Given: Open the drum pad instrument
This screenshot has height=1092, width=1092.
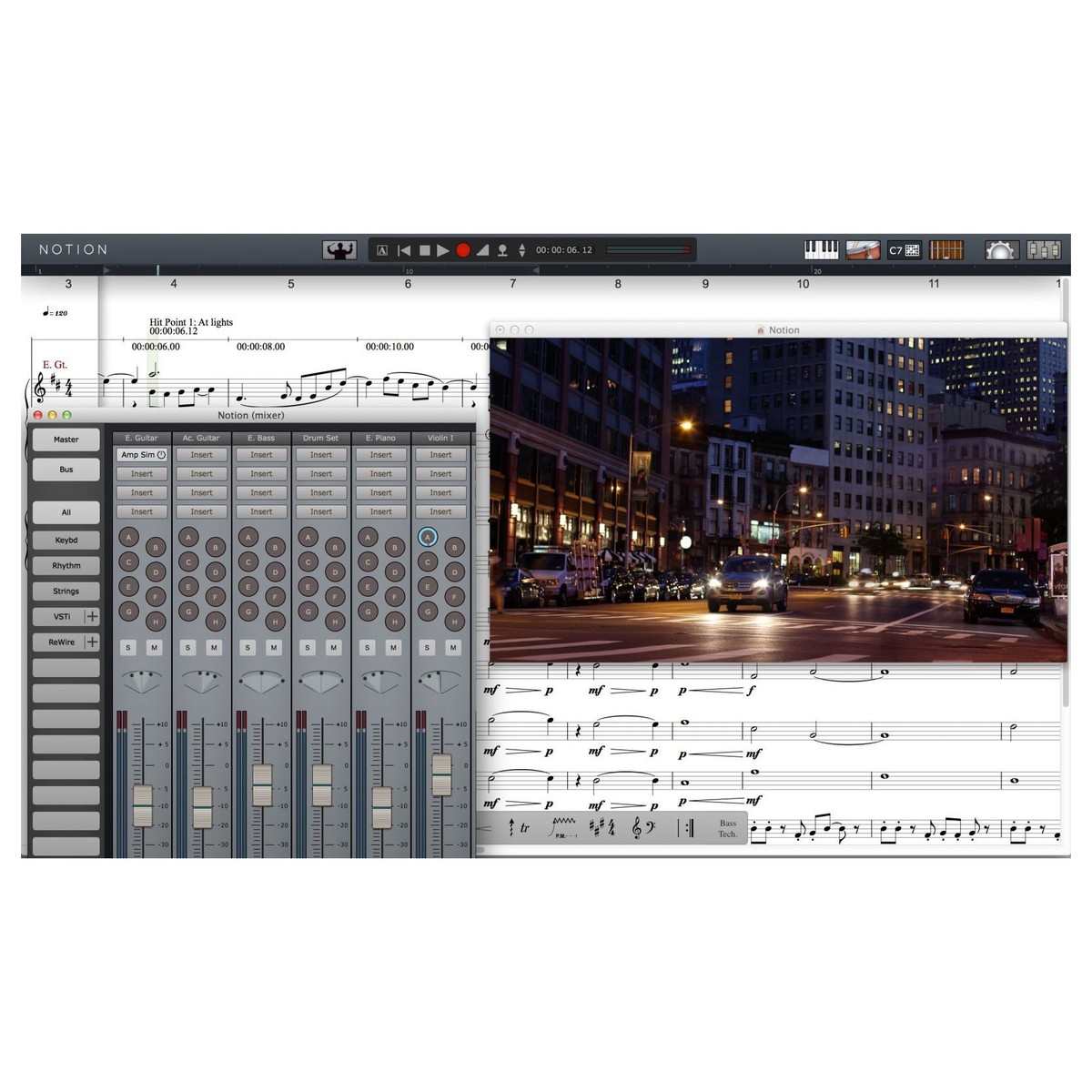Looking at the screenshot, I should tap(863, 249).
